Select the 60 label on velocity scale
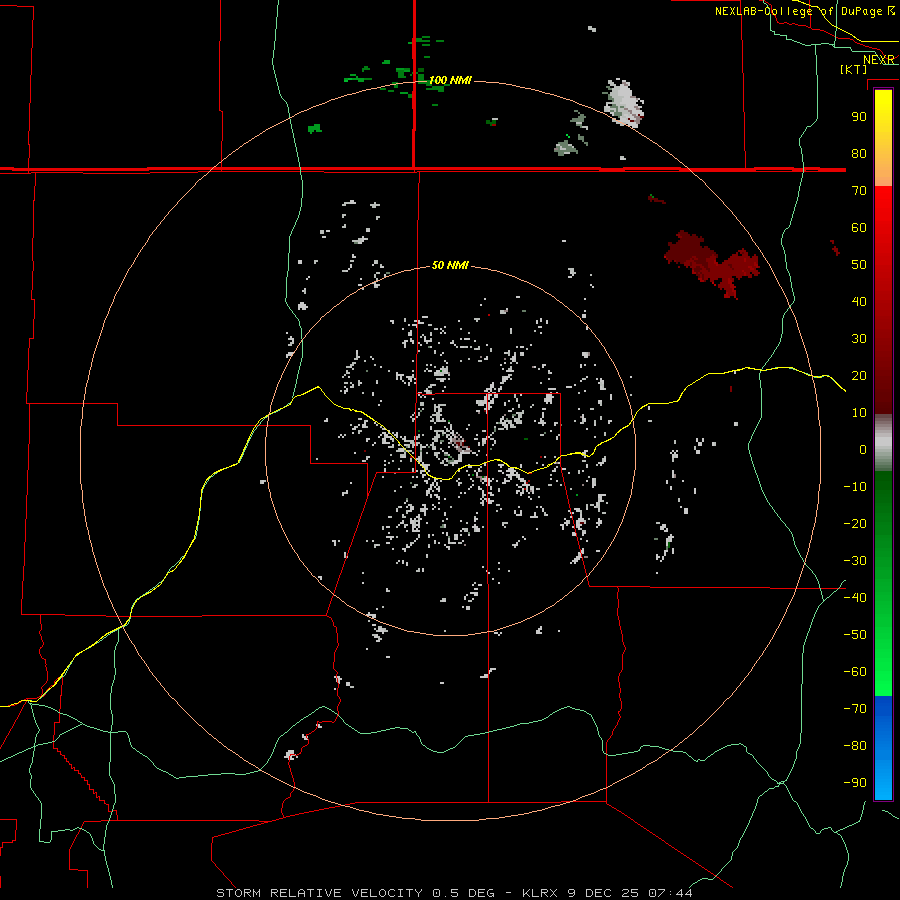The height and width of the screenshot is (900, 900). coord(859,227)
